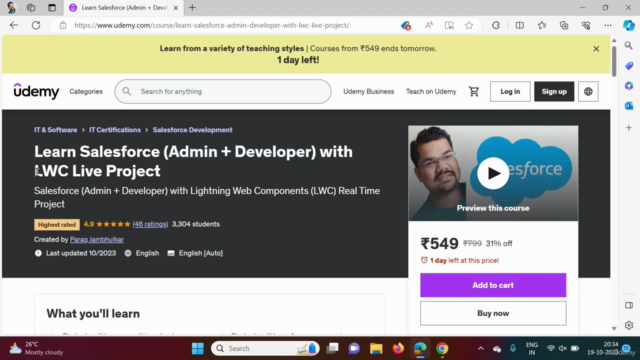Screen dimensions: 640x360
Task: Click the page address bar URL
Action: tap(211, 25)
